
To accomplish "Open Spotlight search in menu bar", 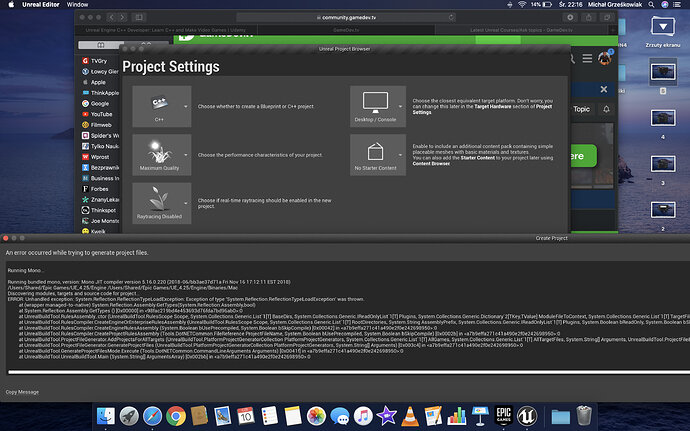I will coord(651,4).
